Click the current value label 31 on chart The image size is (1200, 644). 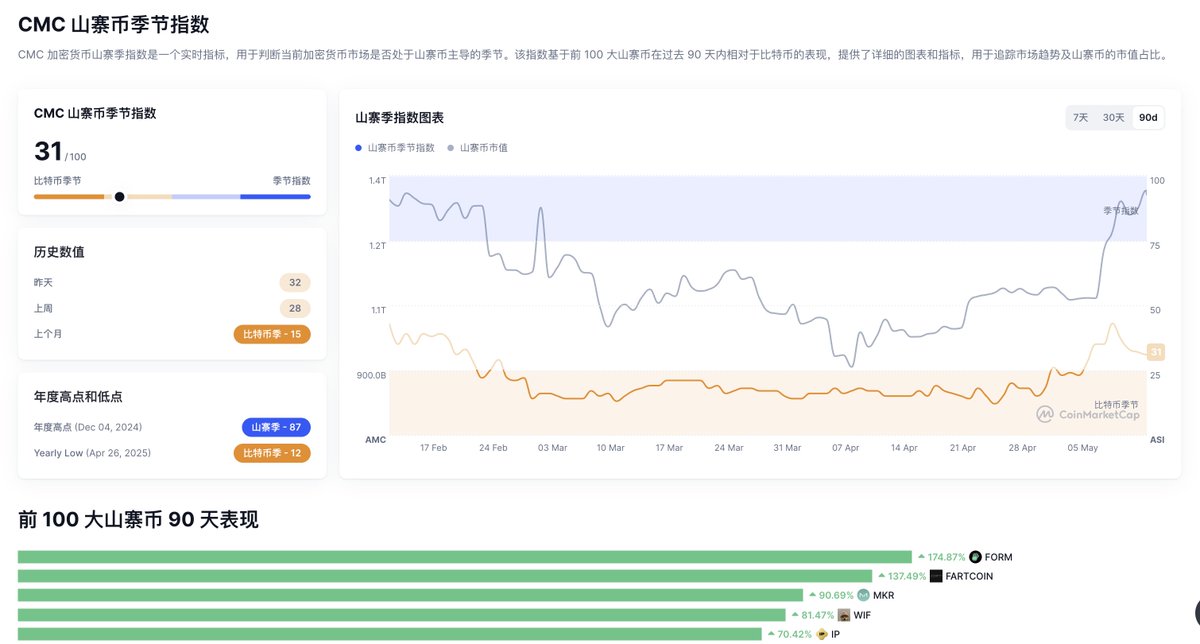point(1155,352)
